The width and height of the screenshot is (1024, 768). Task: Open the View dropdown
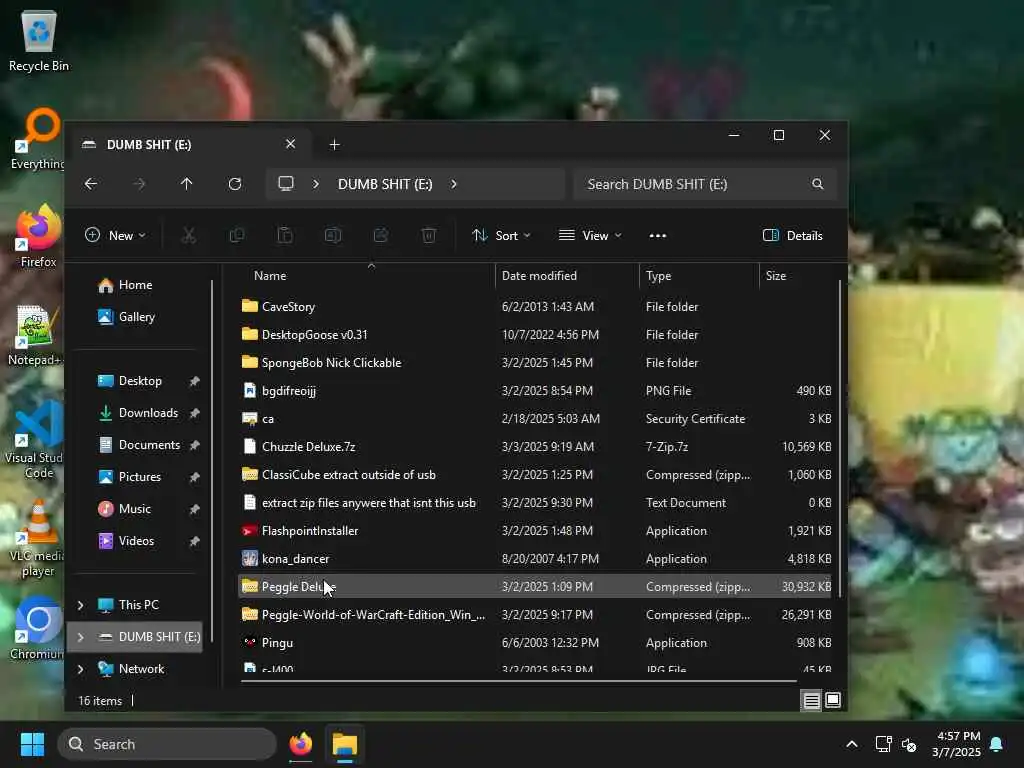tap(590, 235)
